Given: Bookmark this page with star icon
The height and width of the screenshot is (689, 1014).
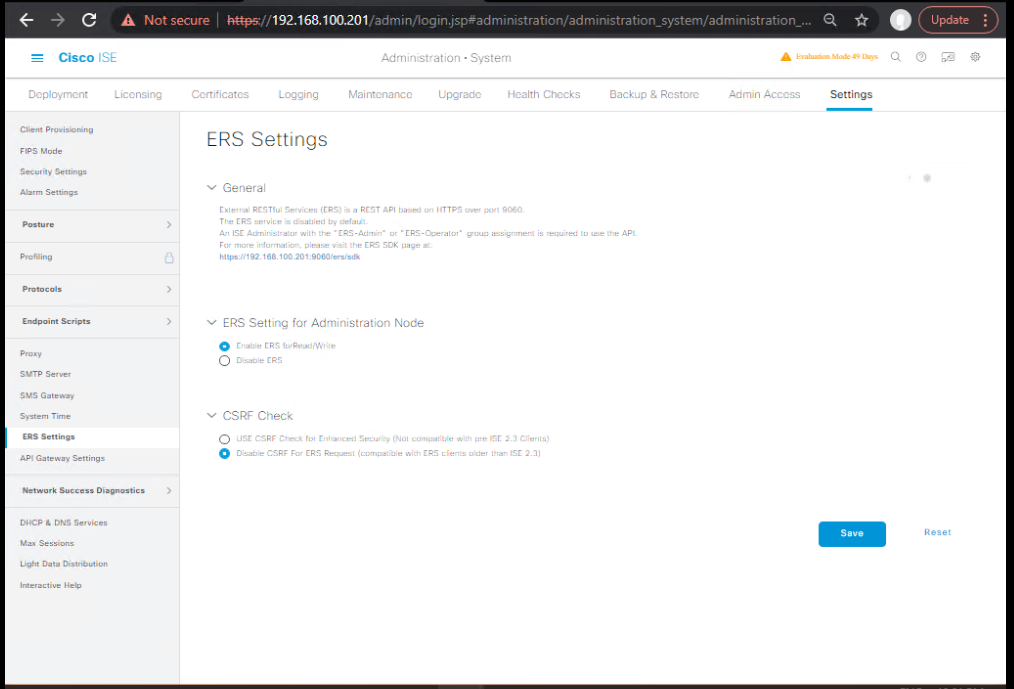Looking at the screenshot, I should click(861, 20).
